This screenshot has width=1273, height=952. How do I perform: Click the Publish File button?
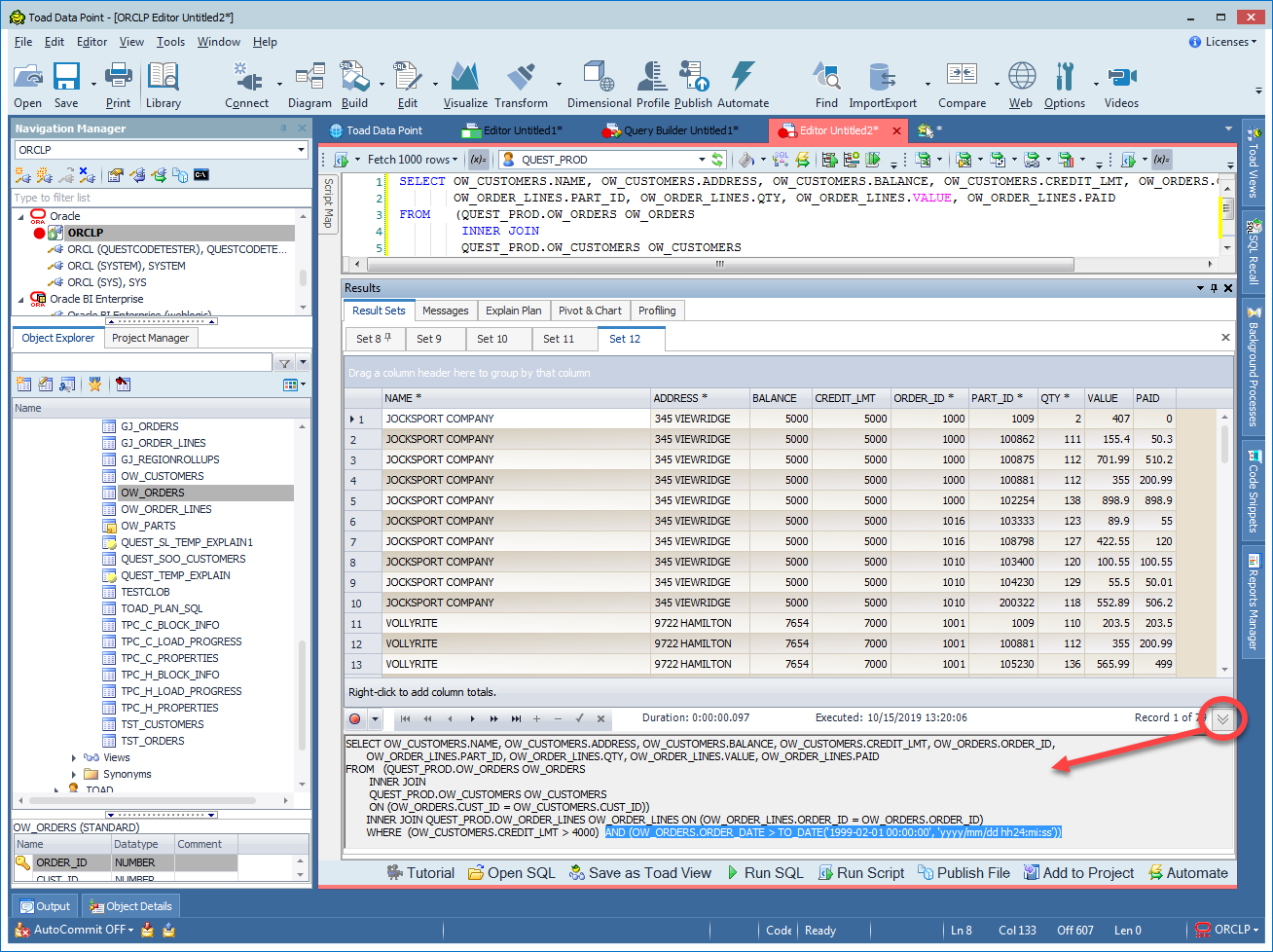click(964, 873)
